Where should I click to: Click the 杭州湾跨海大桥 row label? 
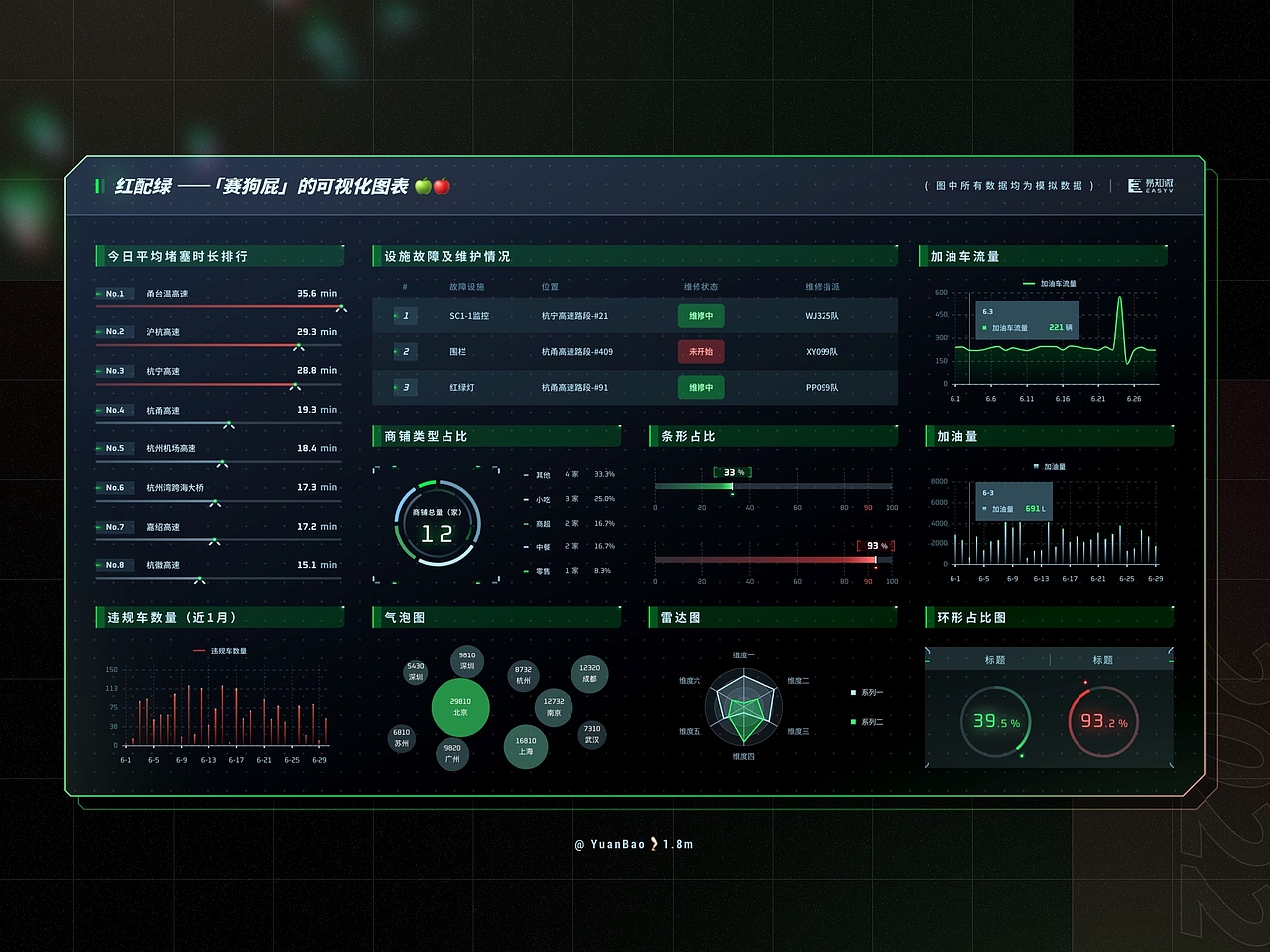[176, 488]
